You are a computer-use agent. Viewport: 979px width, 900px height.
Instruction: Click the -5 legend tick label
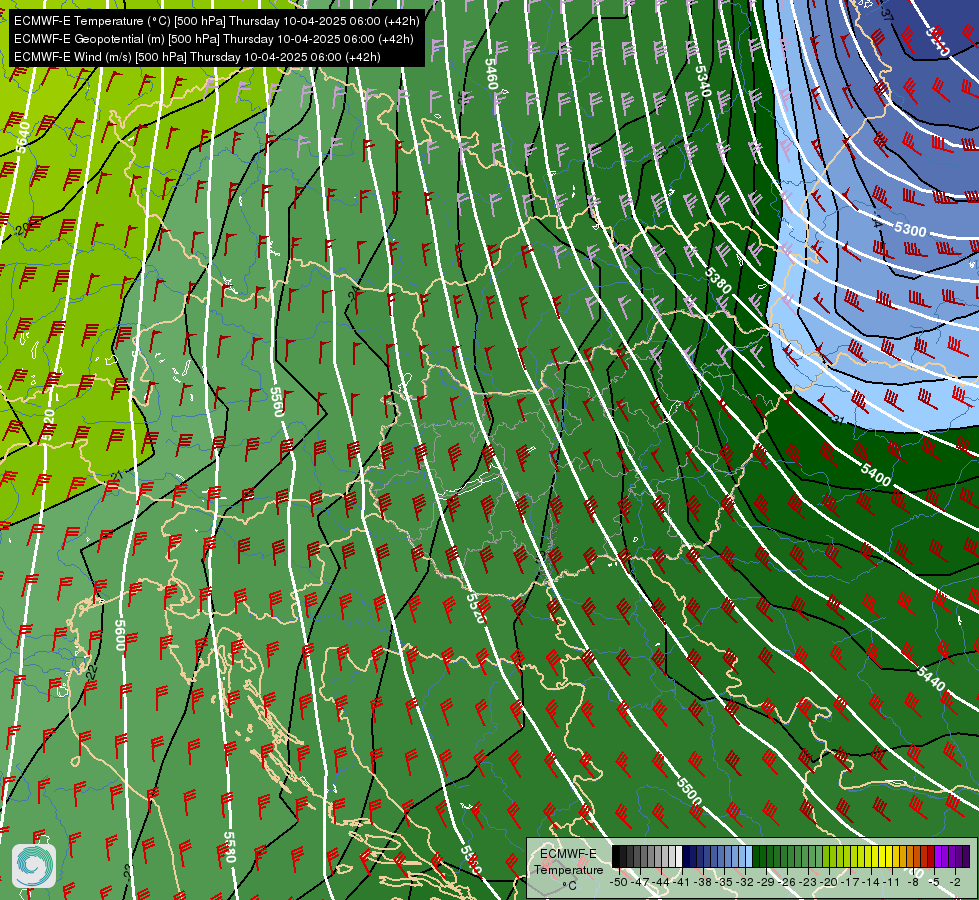pos(935,882)
